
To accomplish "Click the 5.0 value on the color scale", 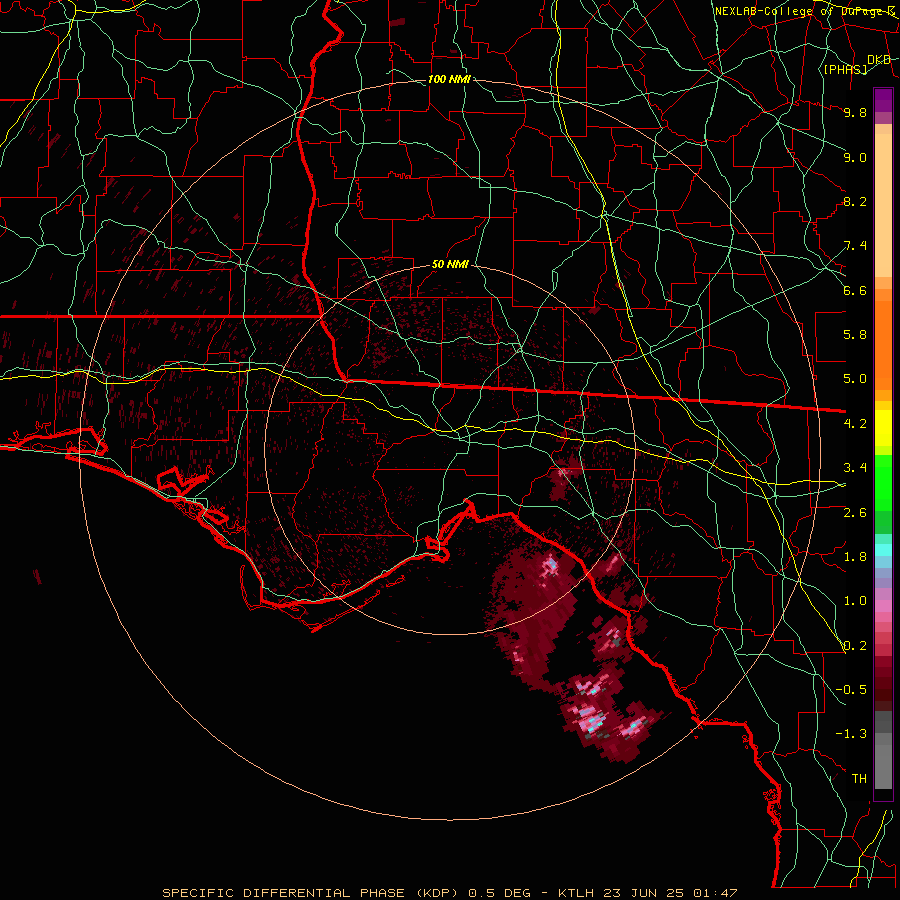I will 855,379.
